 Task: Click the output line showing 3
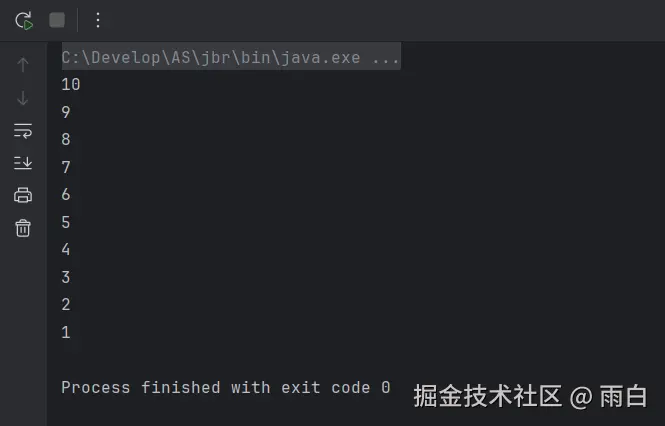[x=66, y=277]
